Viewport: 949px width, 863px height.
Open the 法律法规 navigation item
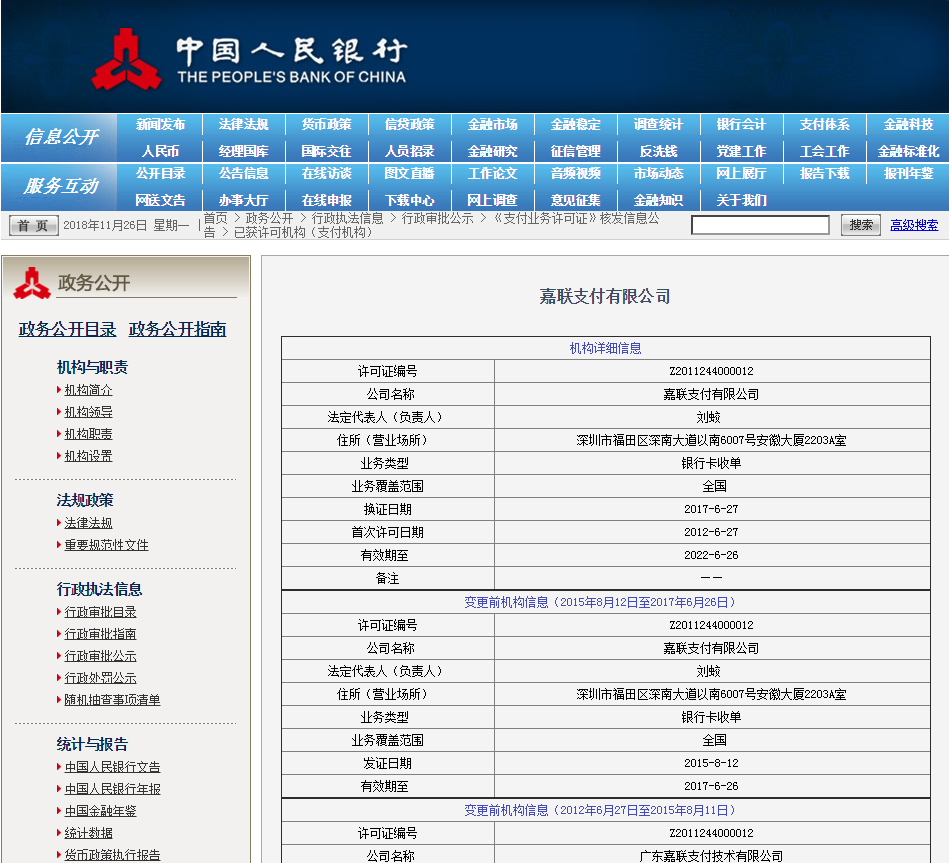pyautogui.click(x=243, y=125)
